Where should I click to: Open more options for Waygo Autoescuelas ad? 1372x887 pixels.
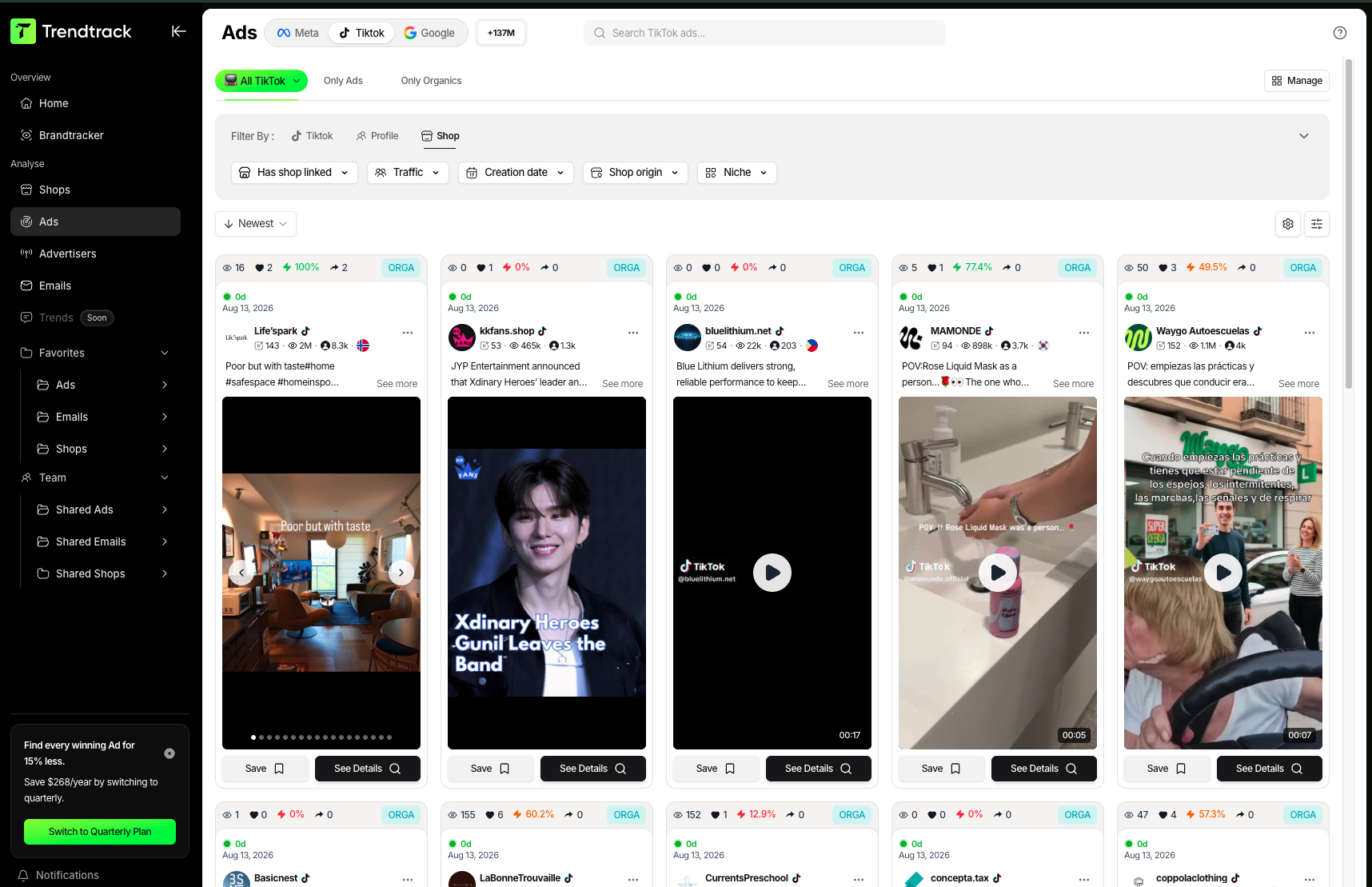(x=1310, y=333)
